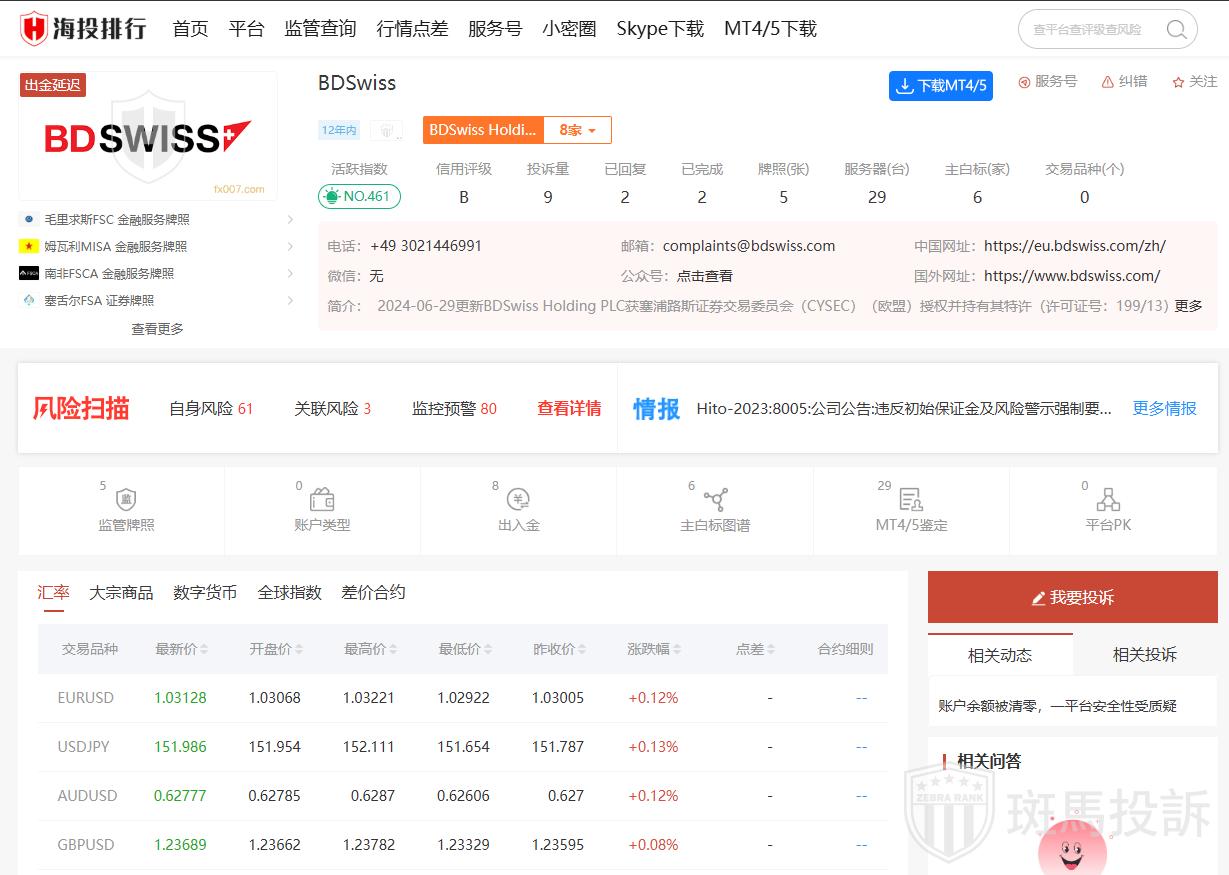1229x875 pixels.
Task: Expand the 8家 company dropdown
Action: pos(577,130)
